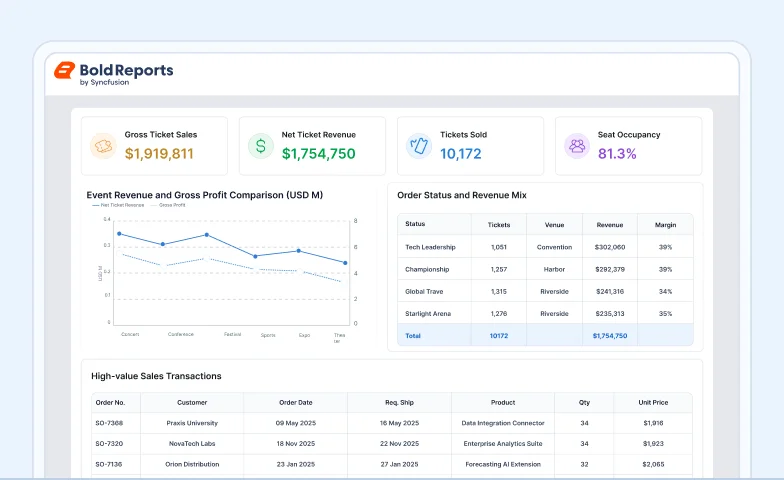Click the NovaTech Labs customer cell

[192, 444]
